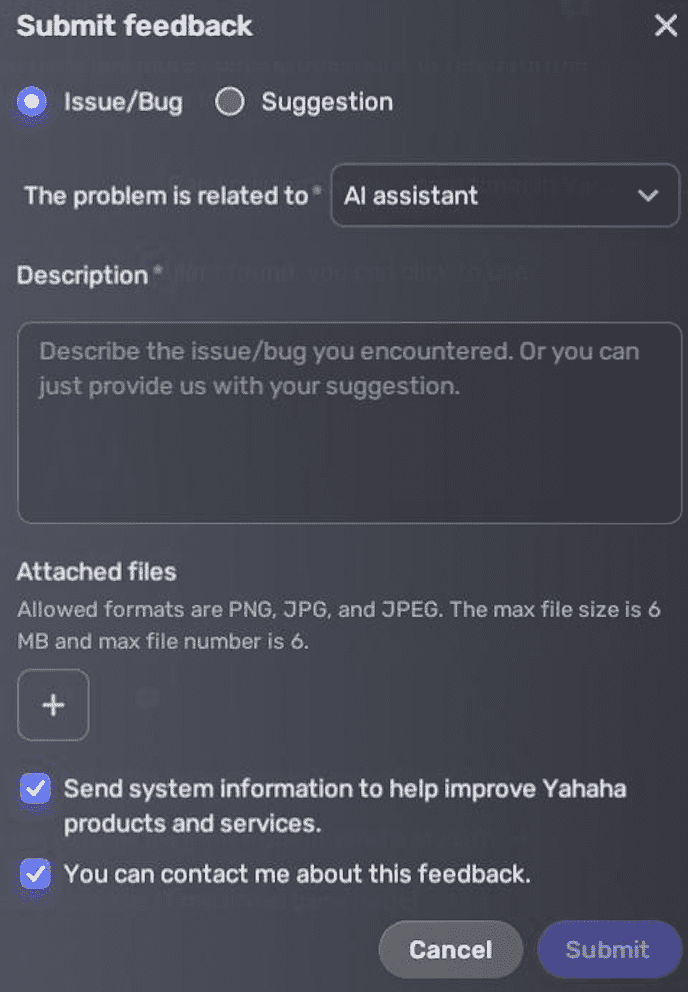Viewport: 688px width, 992px height.
Task: Click the Send system information label text
Action: point(344,805)
